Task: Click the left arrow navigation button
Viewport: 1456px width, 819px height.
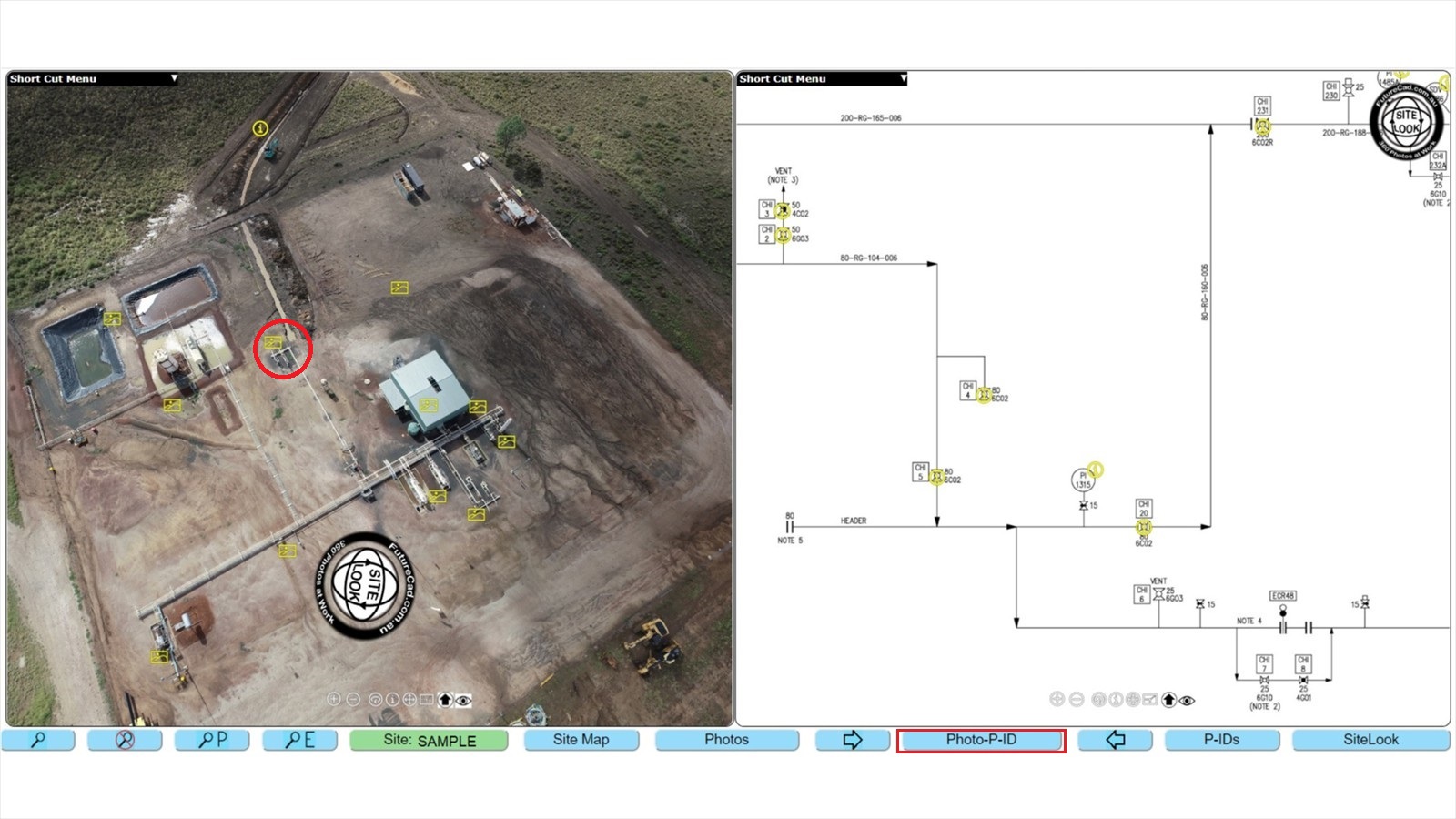Action: (x=1115, y=740)
